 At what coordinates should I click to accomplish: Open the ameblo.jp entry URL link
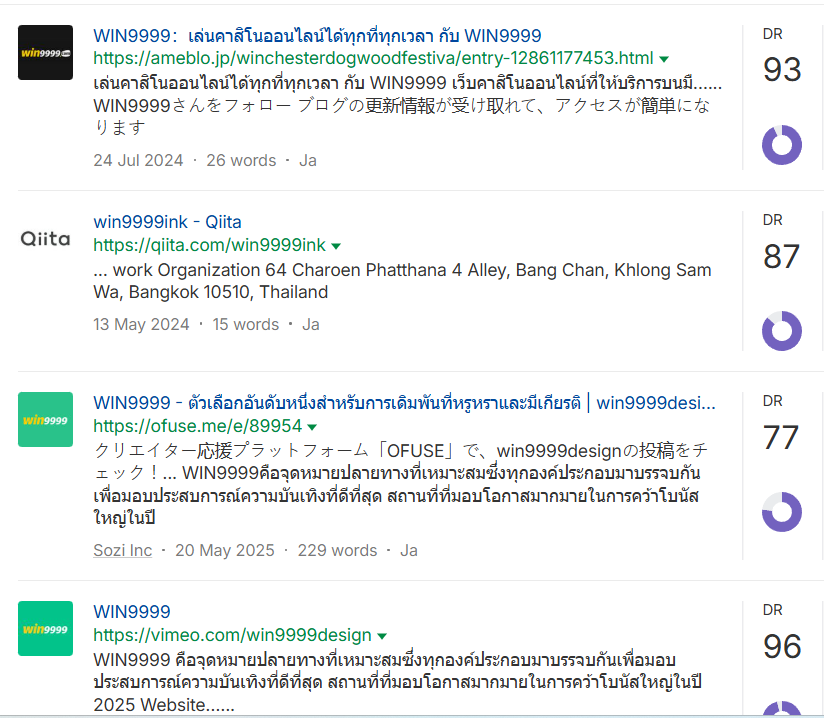coord(373,58)
